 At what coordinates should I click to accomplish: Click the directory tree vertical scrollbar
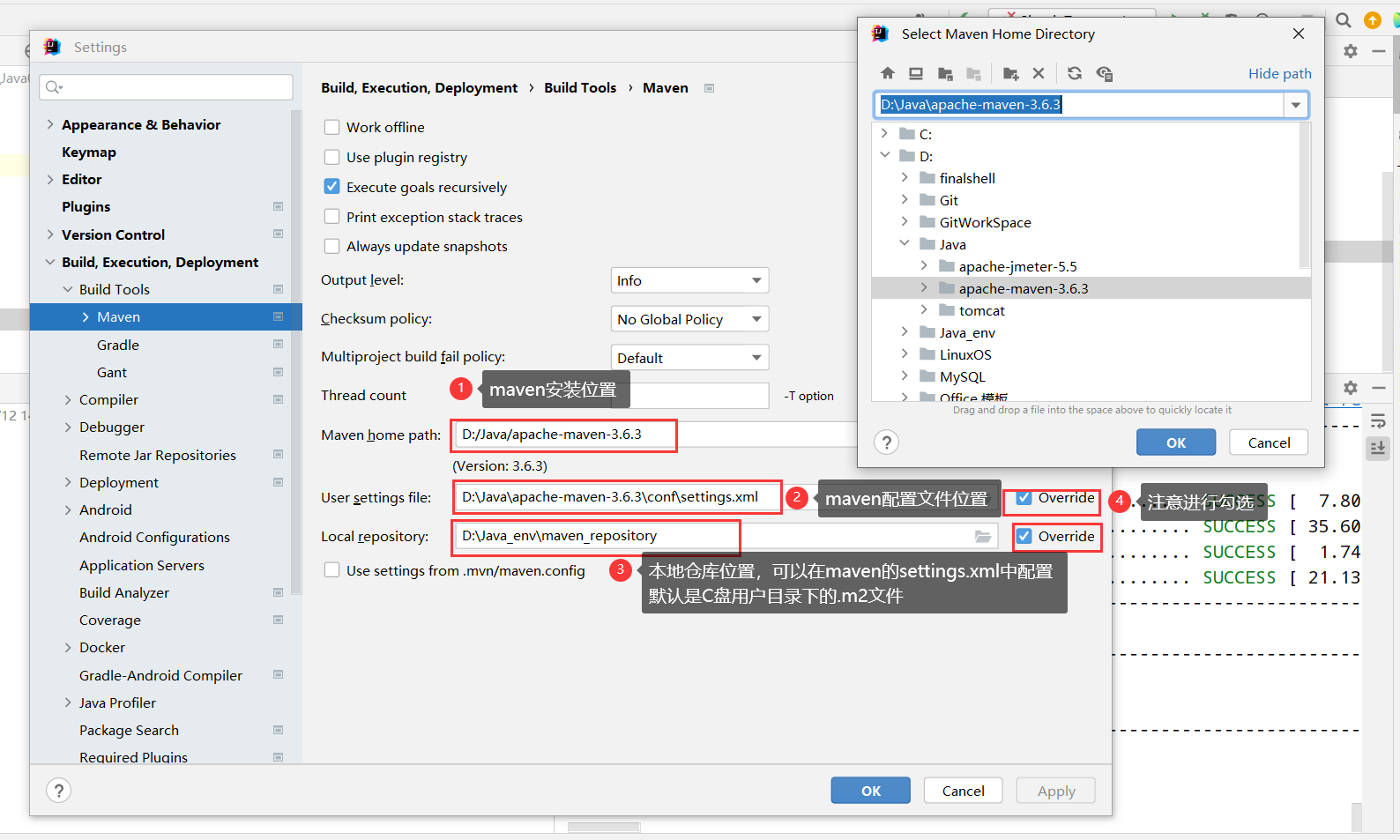(1305, 196)
